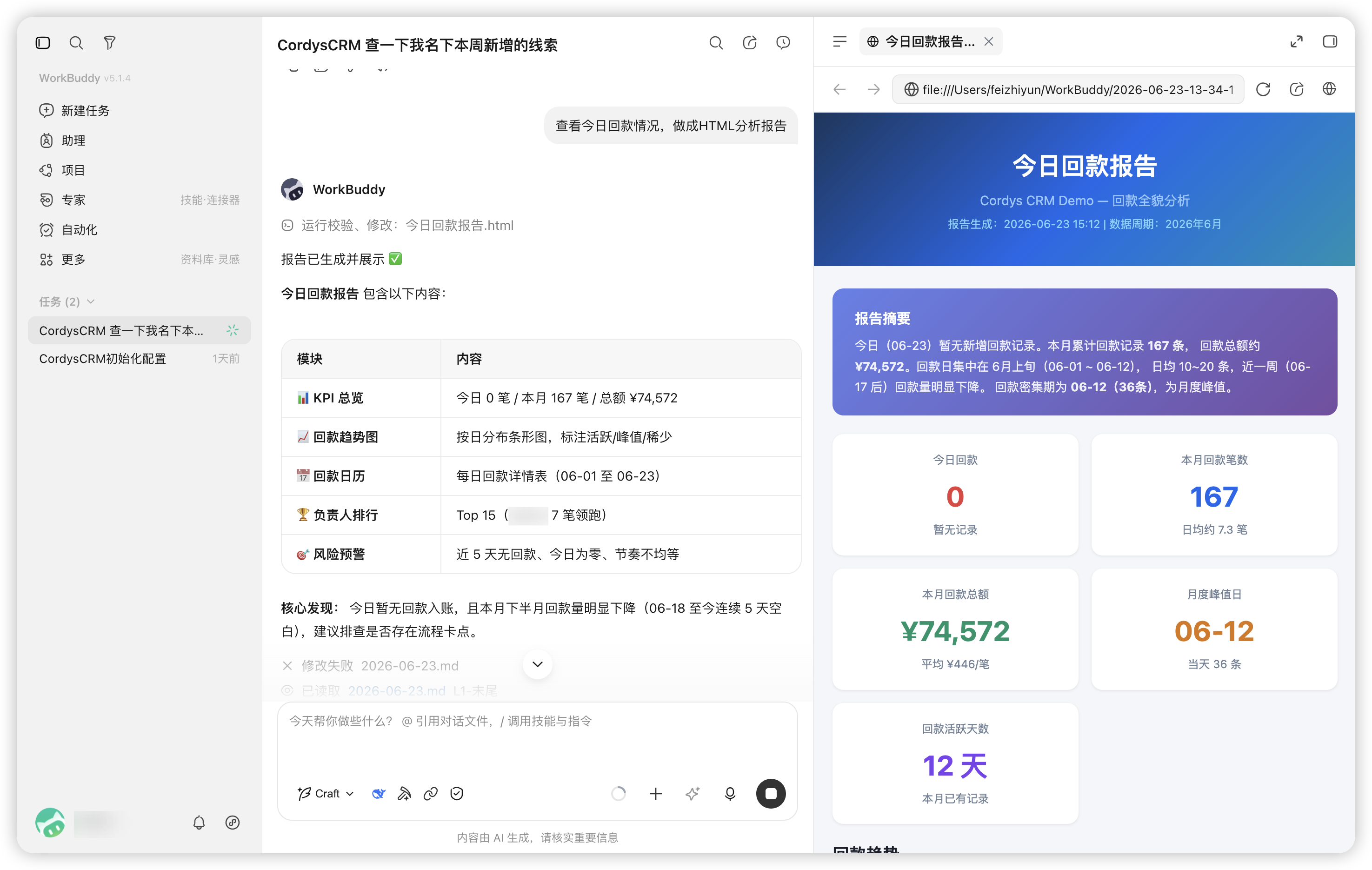Toggle the left sidebar panel icon
This screenshot has width=1372, height=870.
click(x=43, y=43)
